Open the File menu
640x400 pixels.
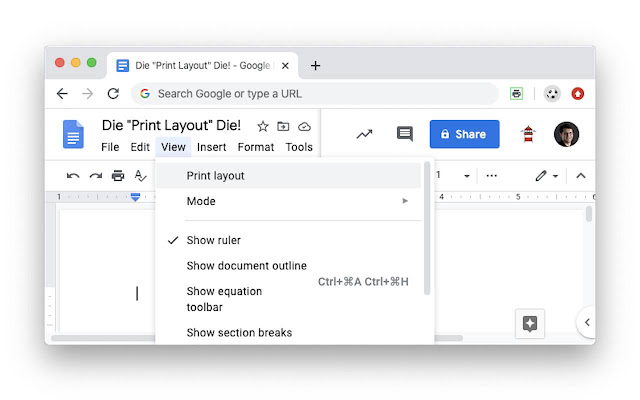coord(110,147)
